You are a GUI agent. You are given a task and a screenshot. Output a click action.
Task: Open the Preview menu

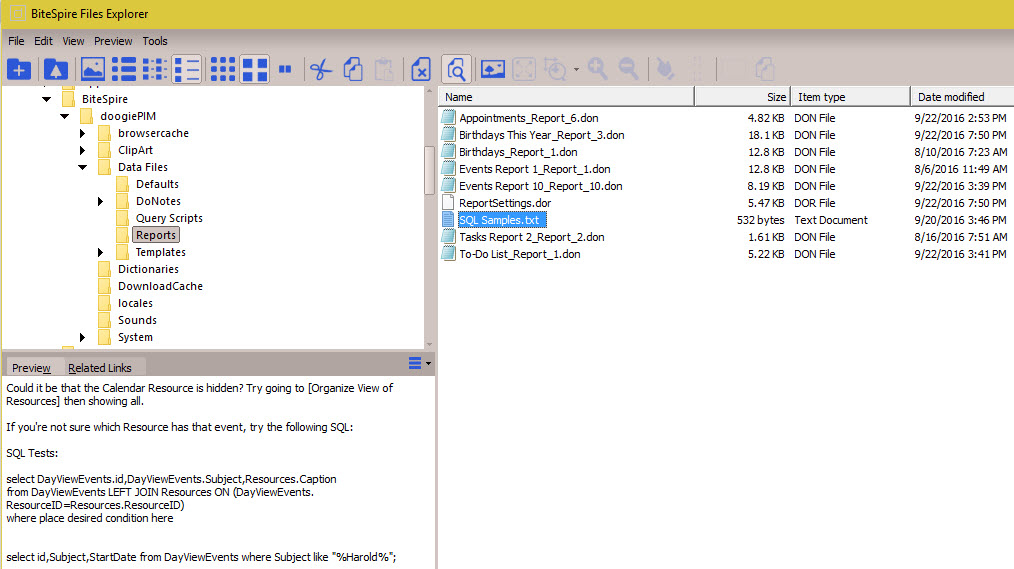[113, 41]
